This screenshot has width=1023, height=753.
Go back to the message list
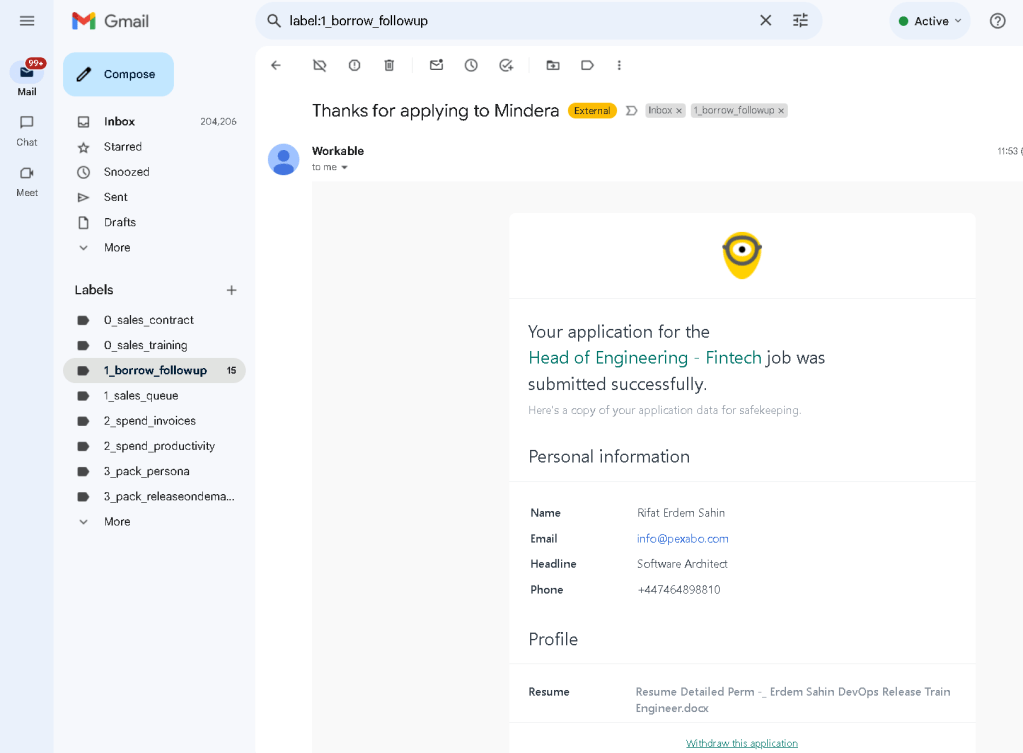point(276,65)
